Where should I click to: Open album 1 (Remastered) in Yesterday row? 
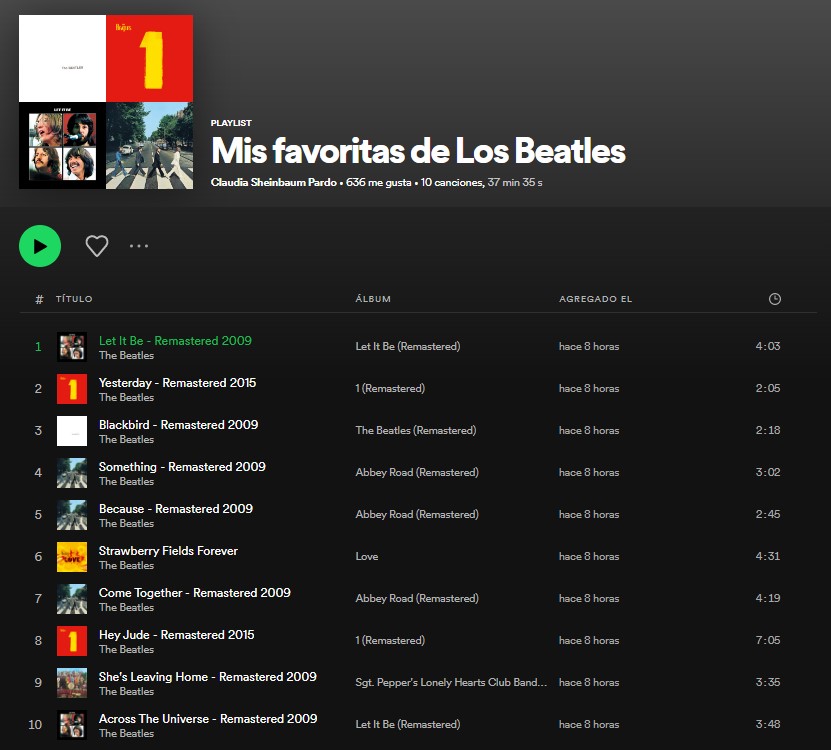tap(390, 388)
